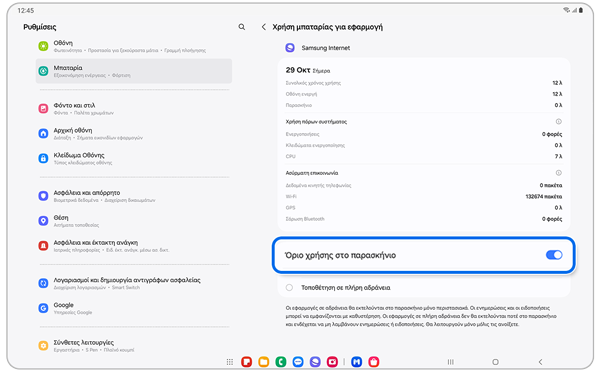Tap the Back navigation arrow in taskbar
The width and height of the screenshot is (600, 371).
(x=540, y=362)
